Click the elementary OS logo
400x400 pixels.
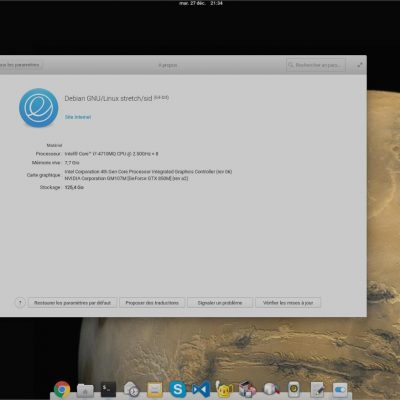(x=38, y=108)
